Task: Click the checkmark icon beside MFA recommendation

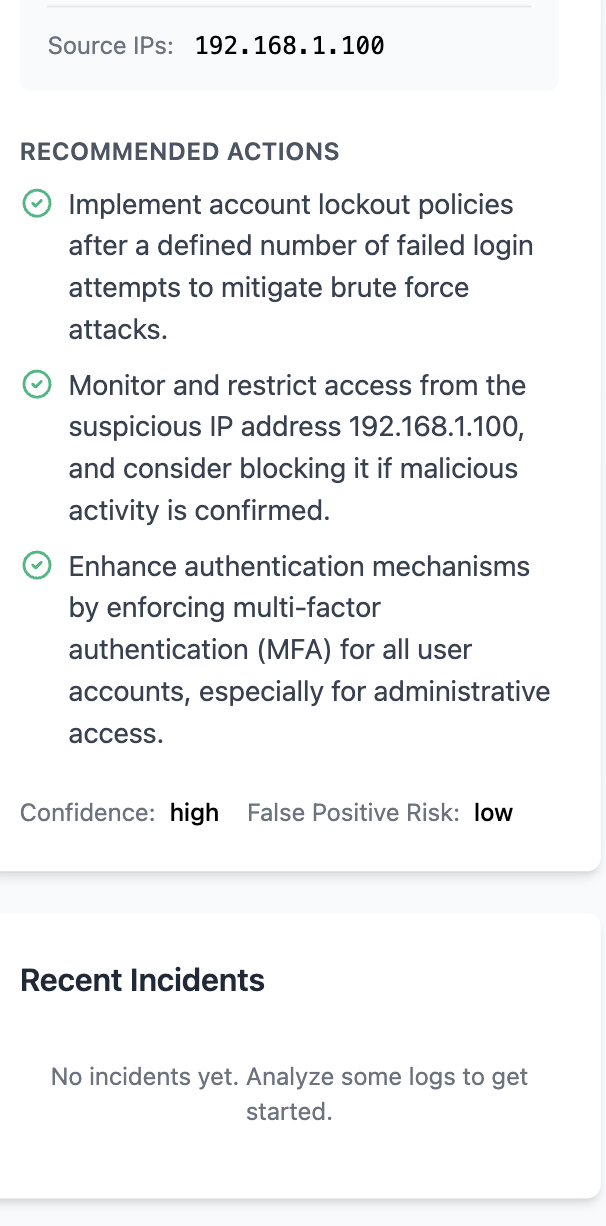Action: pos(37,565)
